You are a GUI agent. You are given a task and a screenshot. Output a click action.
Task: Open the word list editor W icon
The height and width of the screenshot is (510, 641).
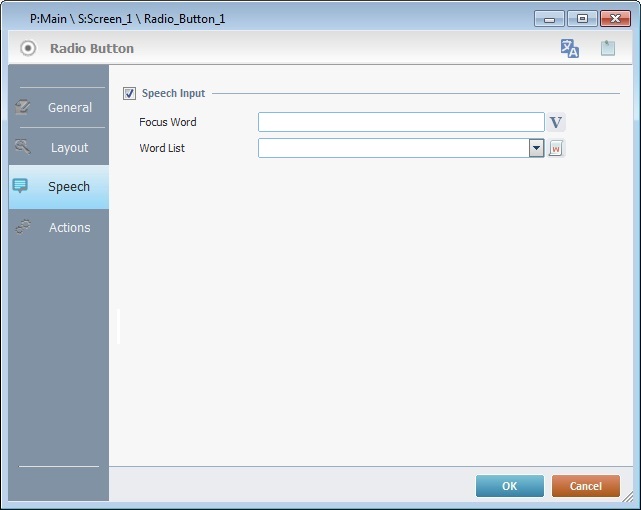[557, 148]
